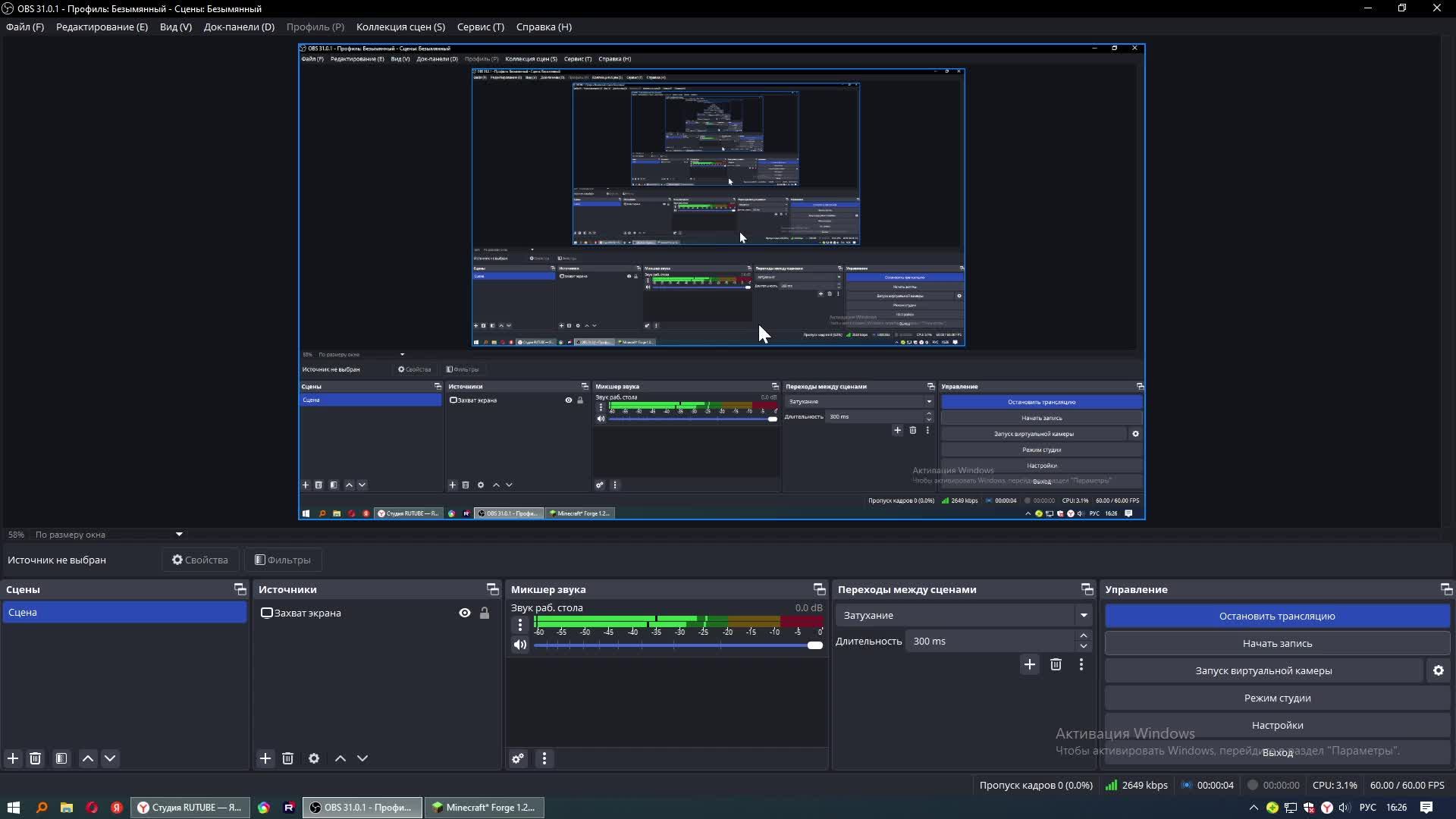Image resolution: width=1456 pixels, height=819 pixels.
Task: Open audio mixer menu dots at panel bottom
Action: 544,758
